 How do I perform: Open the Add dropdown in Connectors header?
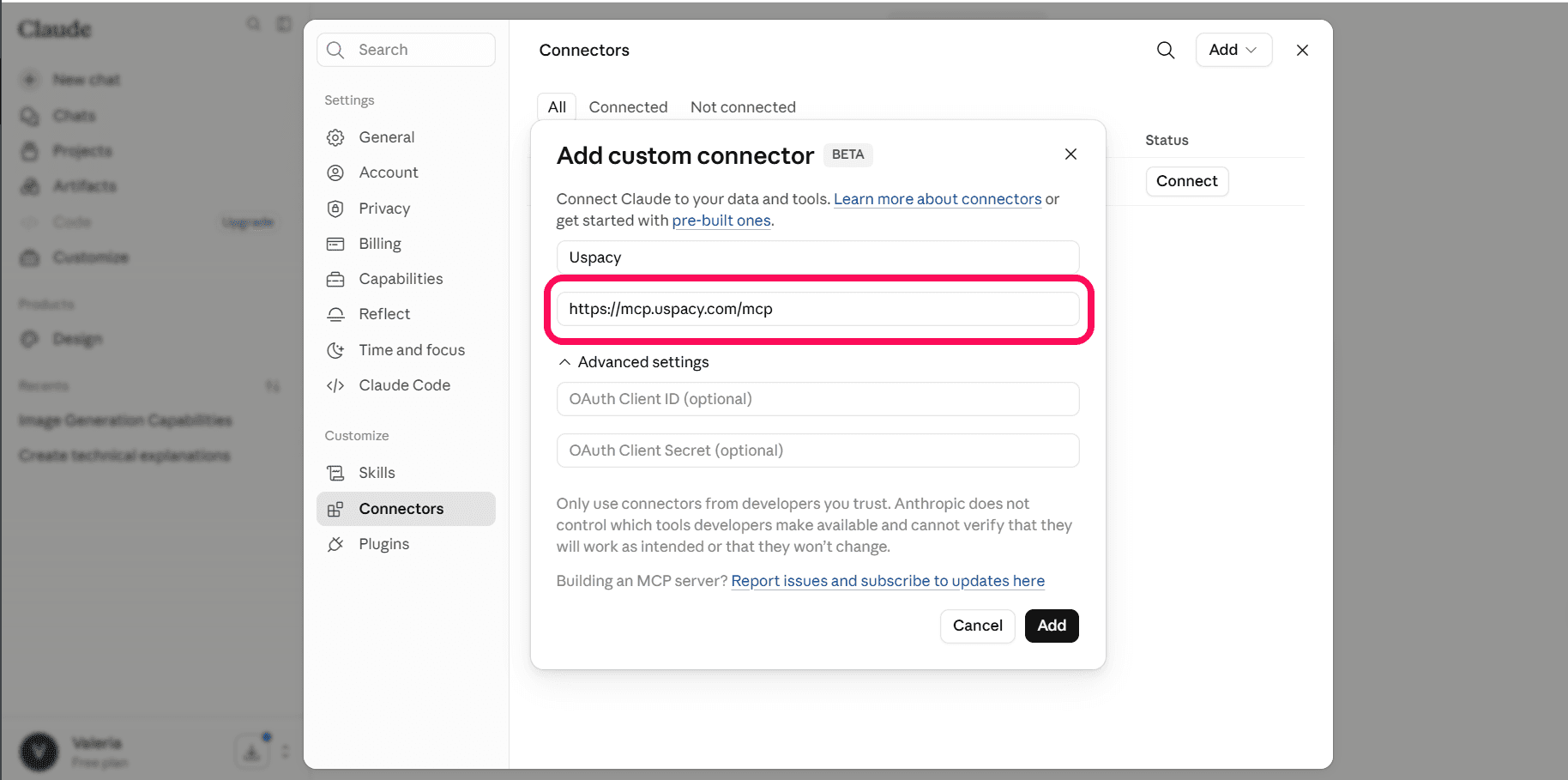pos(1233,50)
